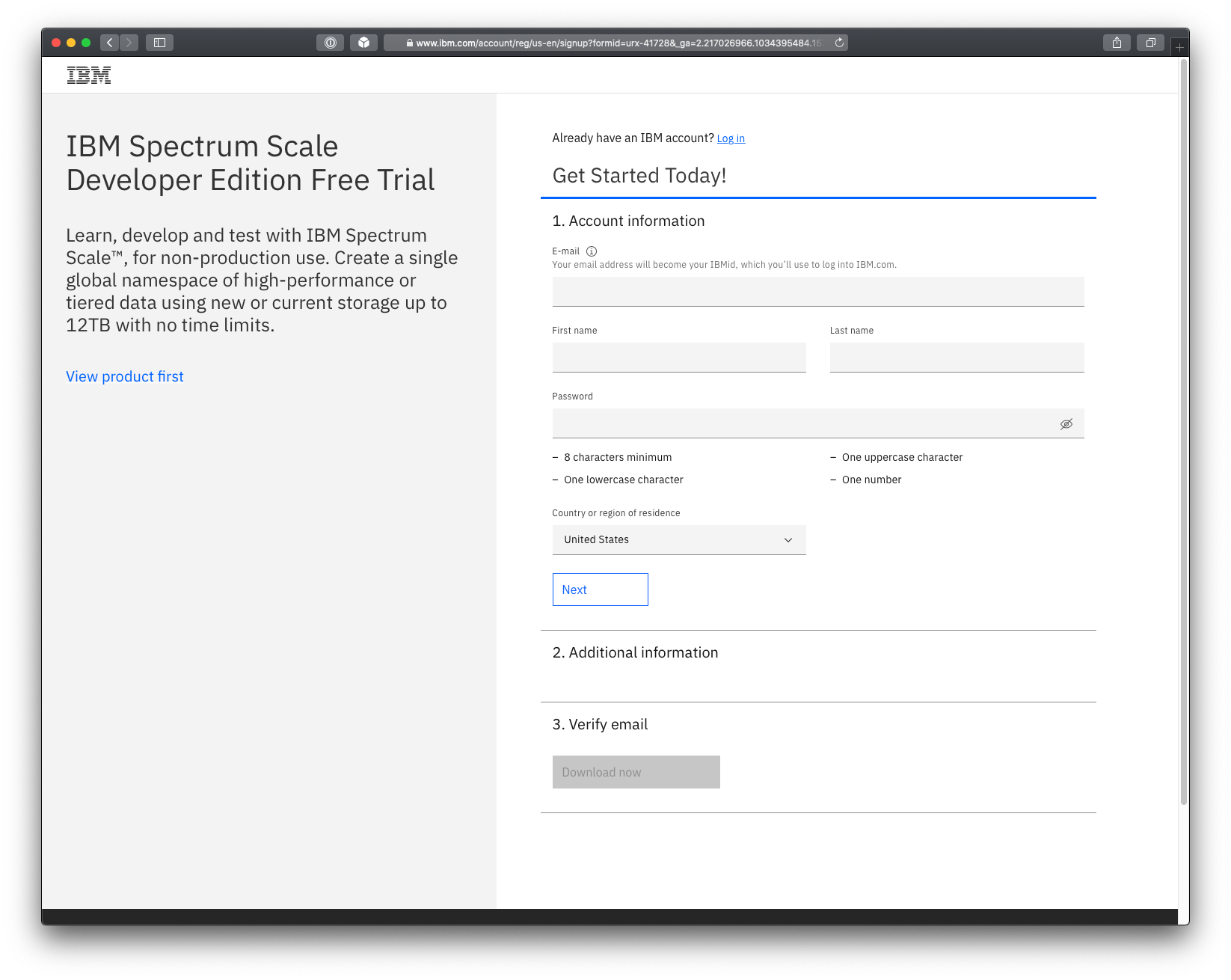The image size is (1231, 980).
Task: Open the Safari sidebar icon
Action: [159, 43]
